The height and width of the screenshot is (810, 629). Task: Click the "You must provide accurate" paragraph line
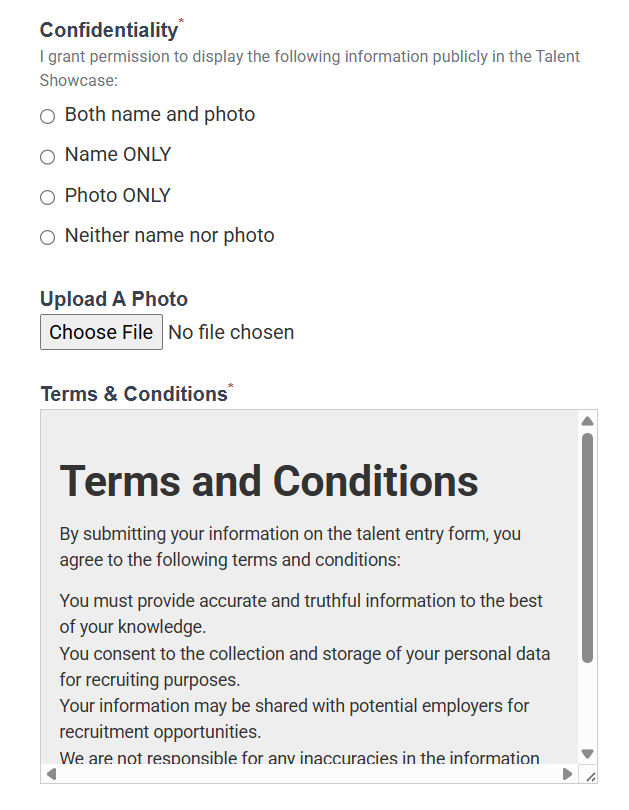pyautogui.click(x=301, y=601)
